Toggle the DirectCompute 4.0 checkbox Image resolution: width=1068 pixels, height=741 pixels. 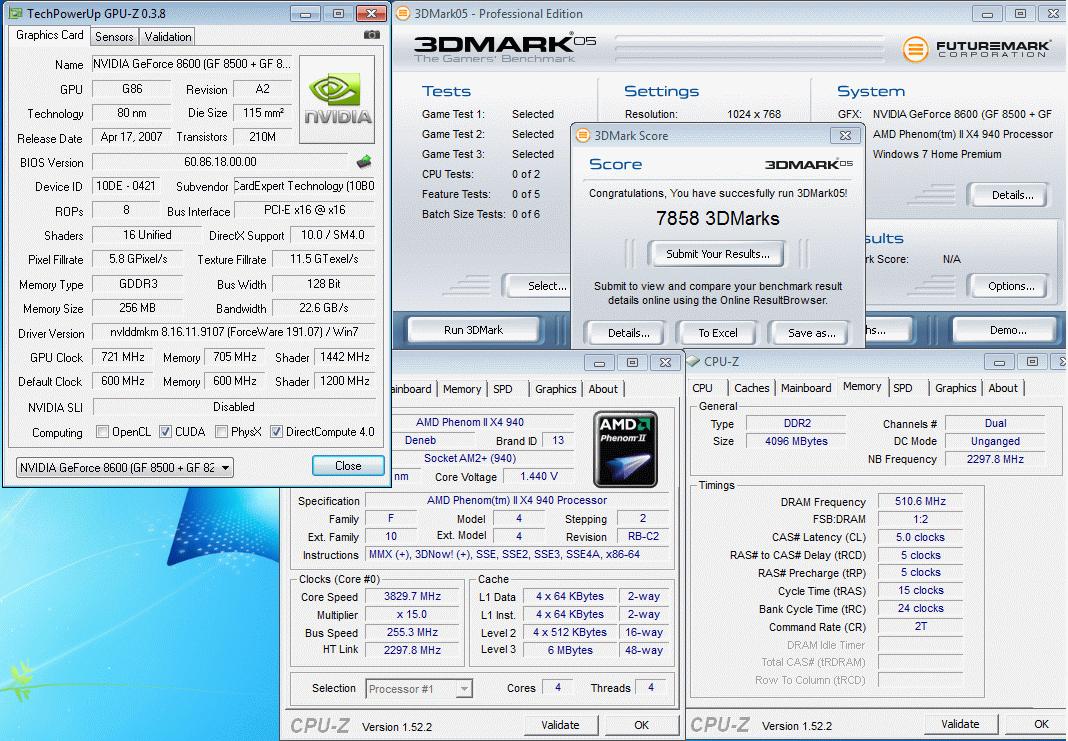point(276,431)
